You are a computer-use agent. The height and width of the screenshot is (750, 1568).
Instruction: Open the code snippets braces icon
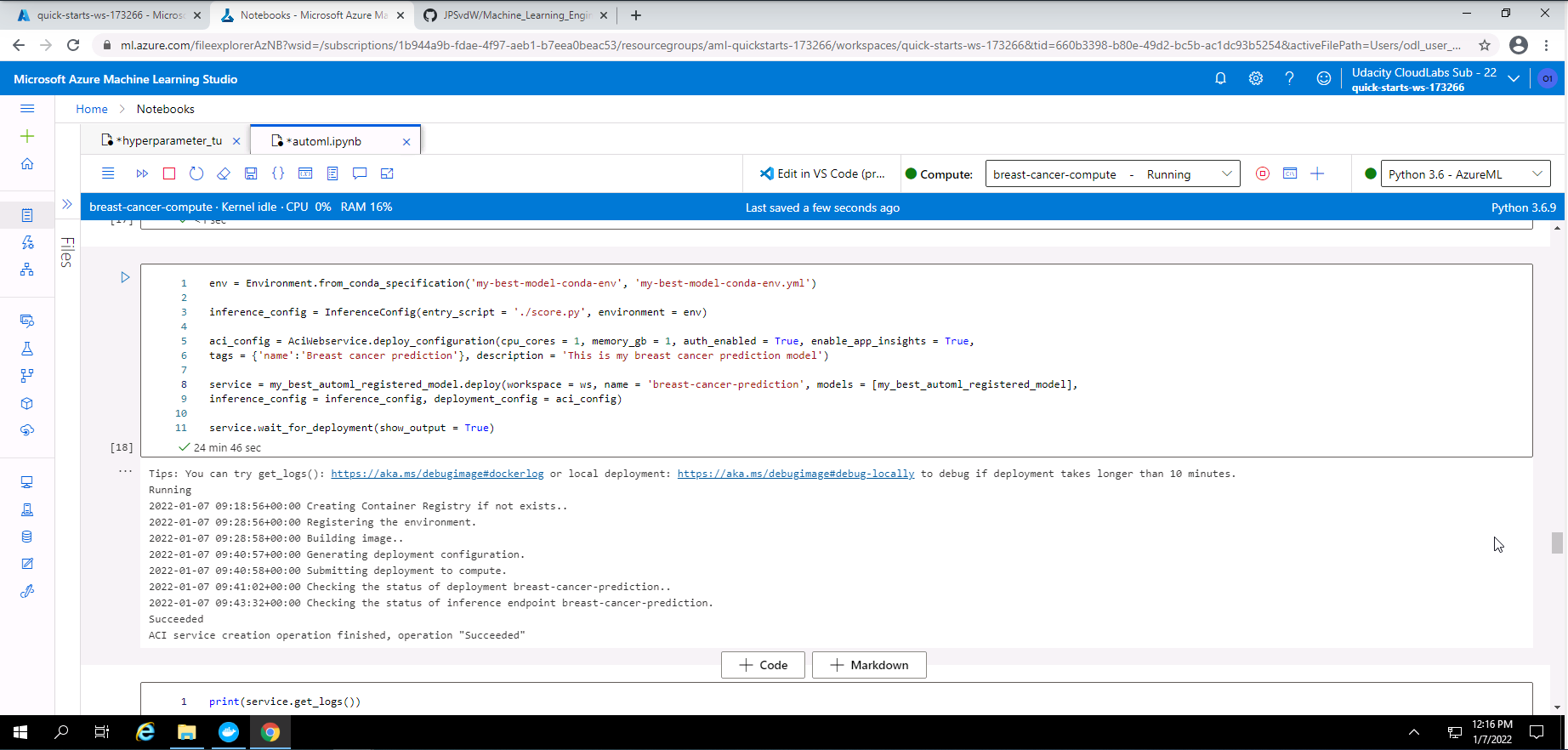278,173
